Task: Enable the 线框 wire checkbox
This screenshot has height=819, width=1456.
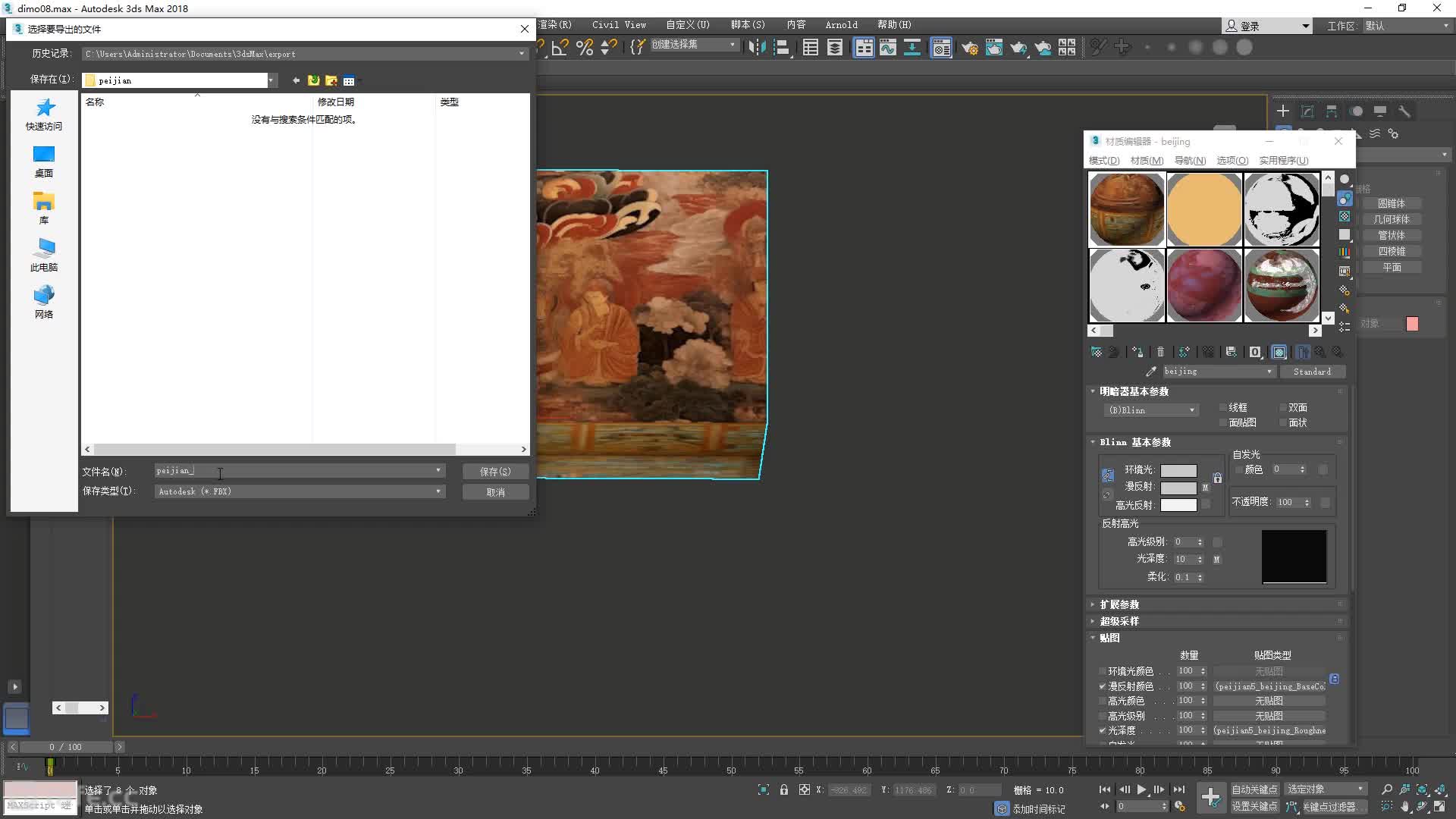Action: coord(1222,408)
